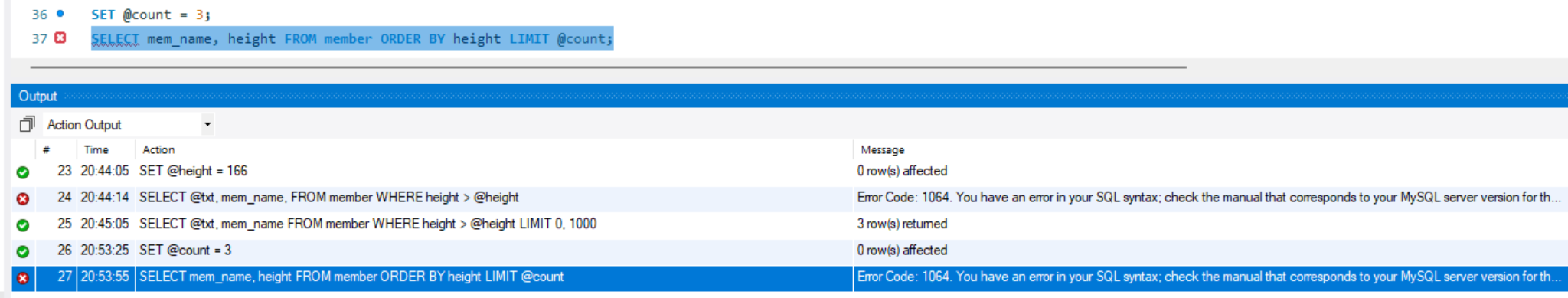This screenshot has width=1568, height=298.
Task: Click the Message column header
Action: point(883,149)
